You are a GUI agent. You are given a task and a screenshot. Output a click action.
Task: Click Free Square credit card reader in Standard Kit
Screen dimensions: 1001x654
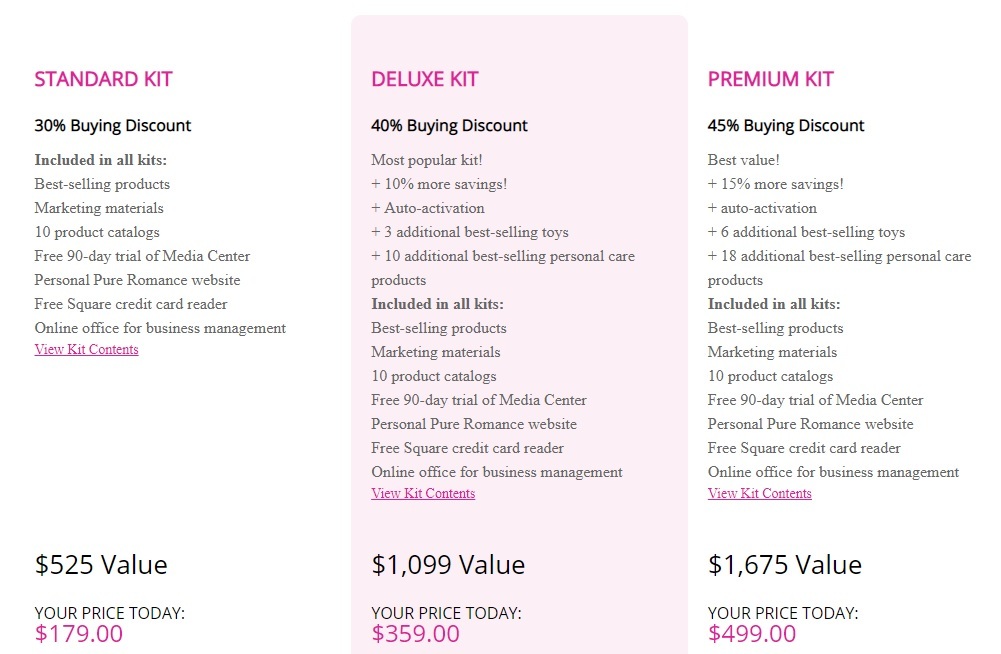[x=130, y=303]
